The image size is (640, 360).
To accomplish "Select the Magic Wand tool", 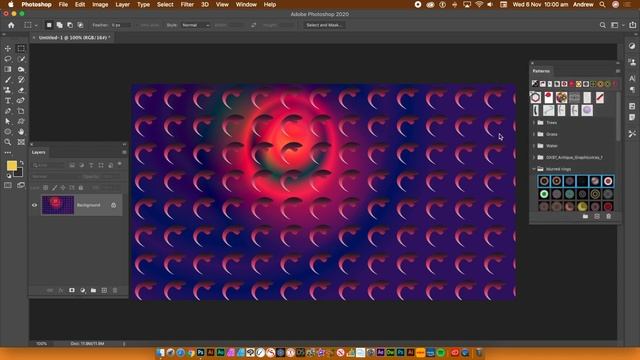I will click(x=21, y=59).
